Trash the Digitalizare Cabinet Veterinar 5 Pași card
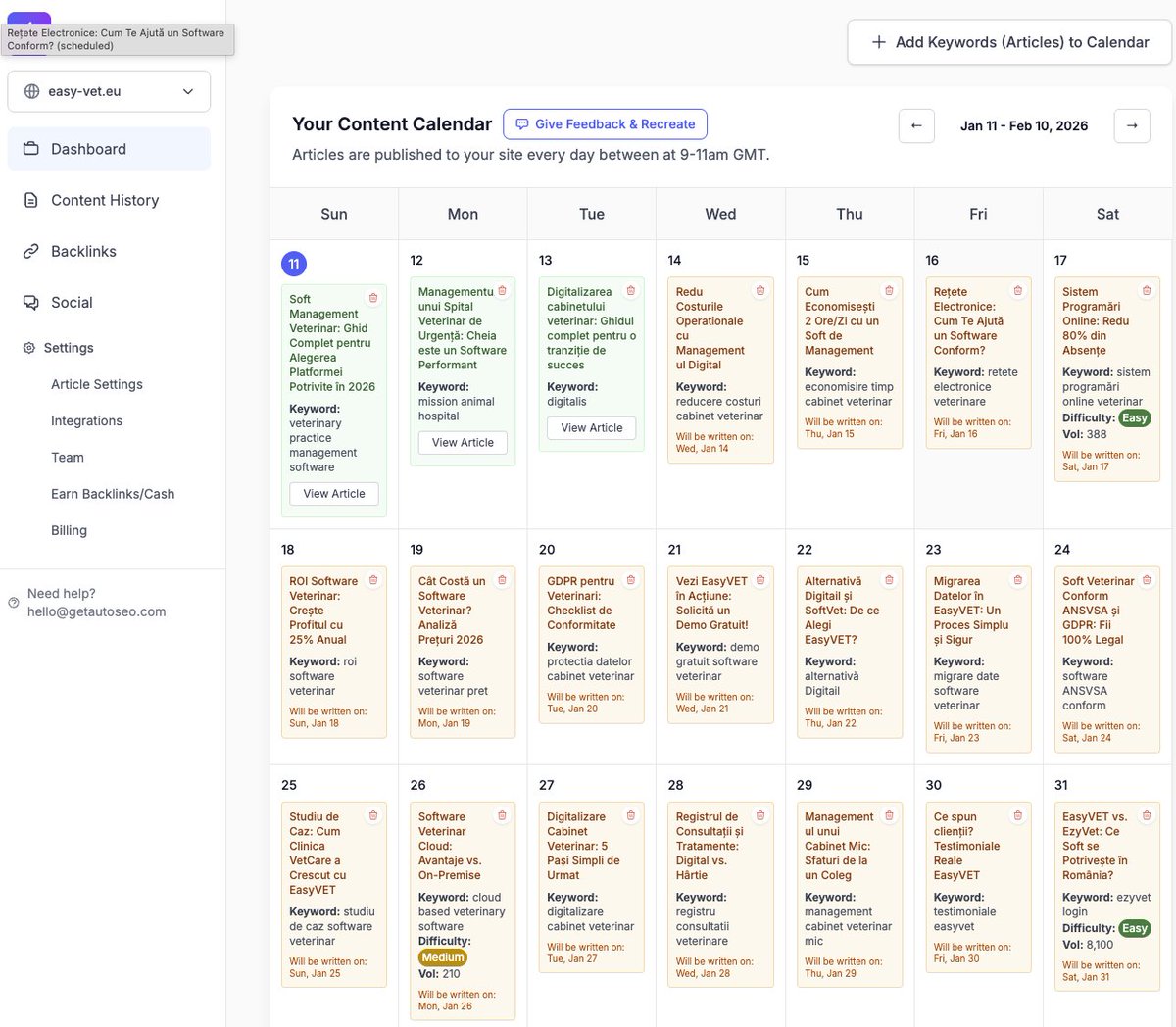This screenshot has height=1027, width=1176. [631, 815]
